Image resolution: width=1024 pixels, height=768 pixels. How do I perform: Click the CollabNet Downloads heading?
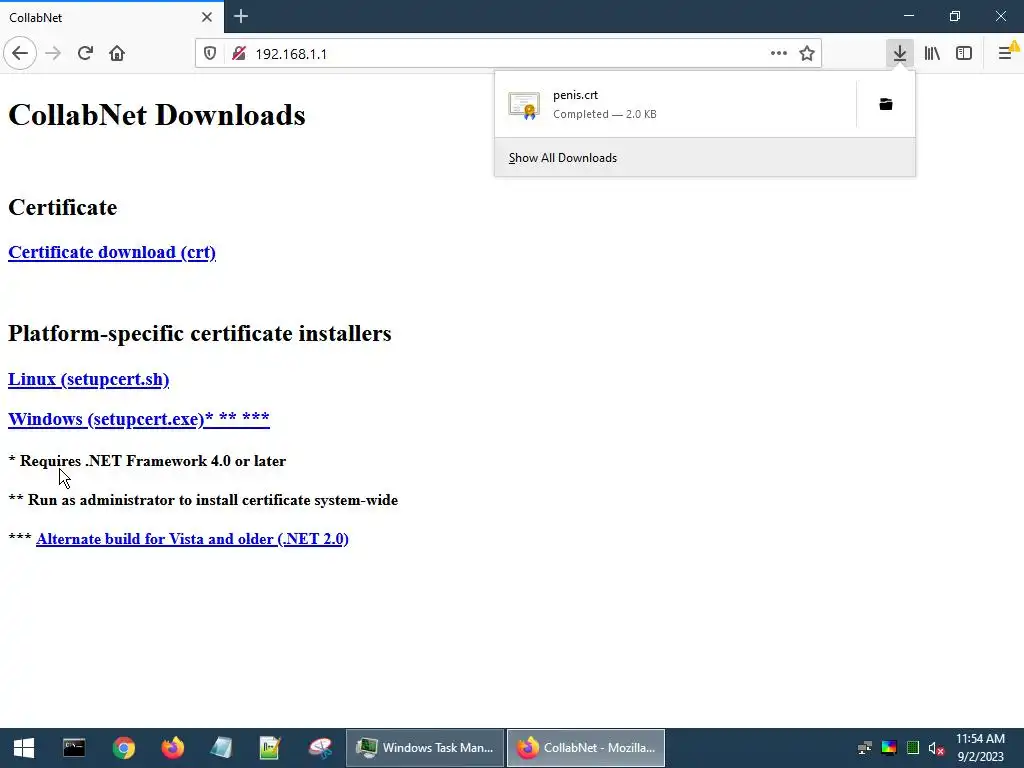coord(157,115)
